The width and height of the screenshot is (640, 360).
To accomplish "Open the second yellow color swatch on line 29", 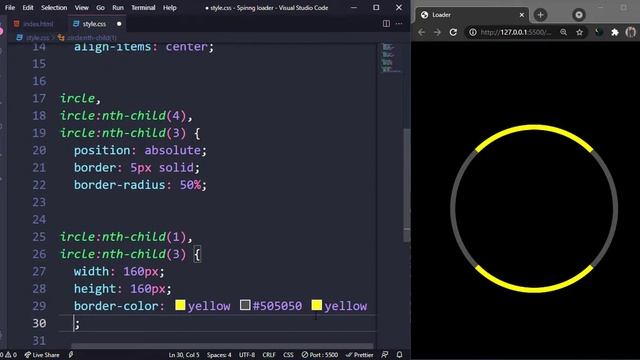I will pyautogui.click(x=317, y=305).
